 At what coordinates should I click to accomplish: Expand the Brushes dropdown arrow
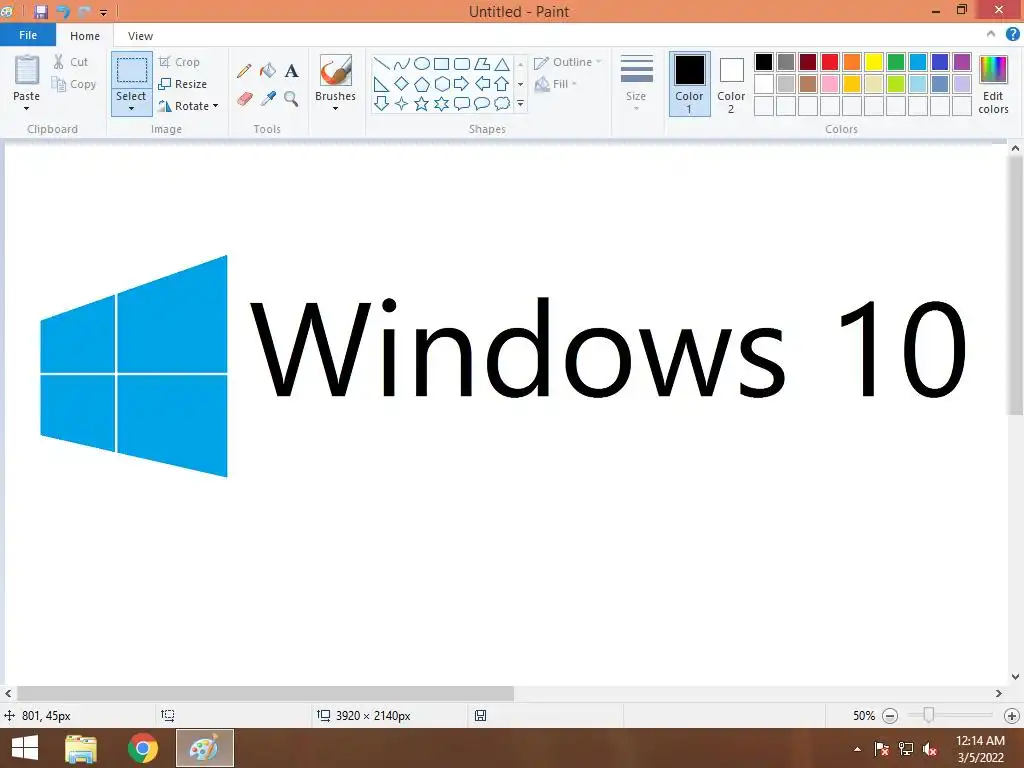point(335,108)
